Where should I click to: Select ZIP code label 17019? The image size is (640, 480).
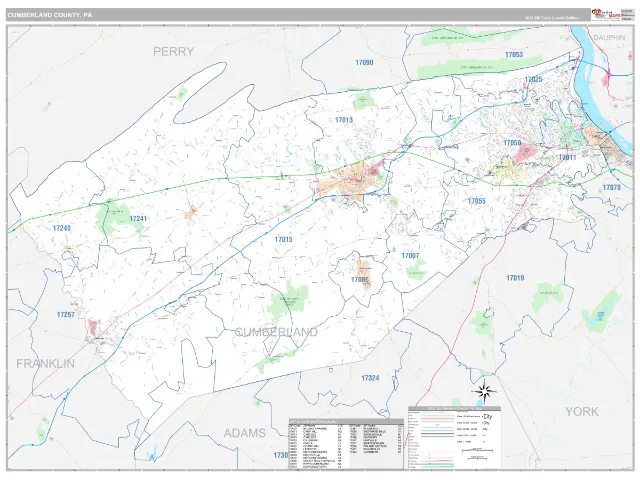(515, 278)
